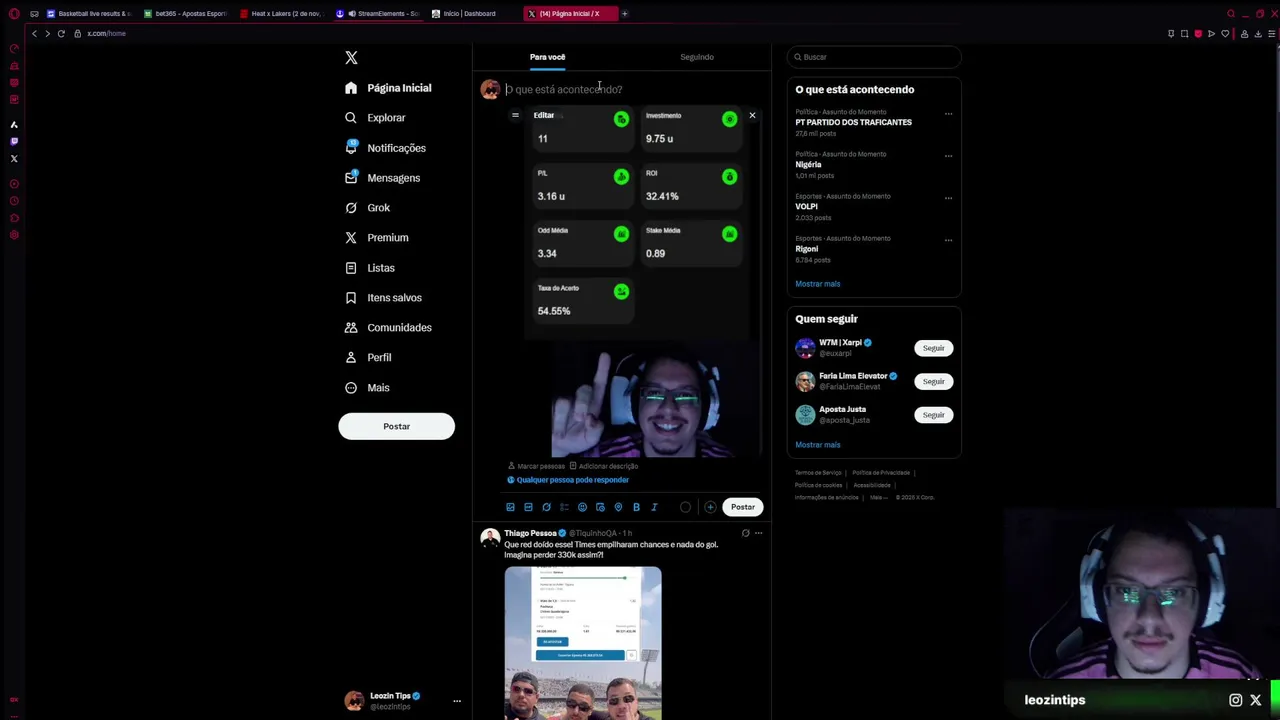Screen dimensions: 1280x720
Task: Click the large Postar button in the sidebar
Action: click(396, 426)
